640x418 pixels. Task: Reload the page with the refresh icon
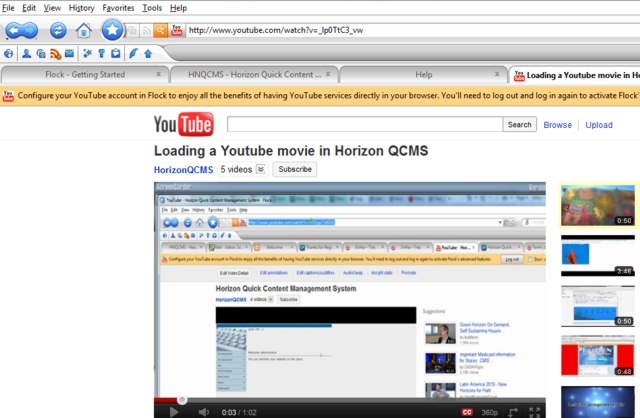(58, 30)
